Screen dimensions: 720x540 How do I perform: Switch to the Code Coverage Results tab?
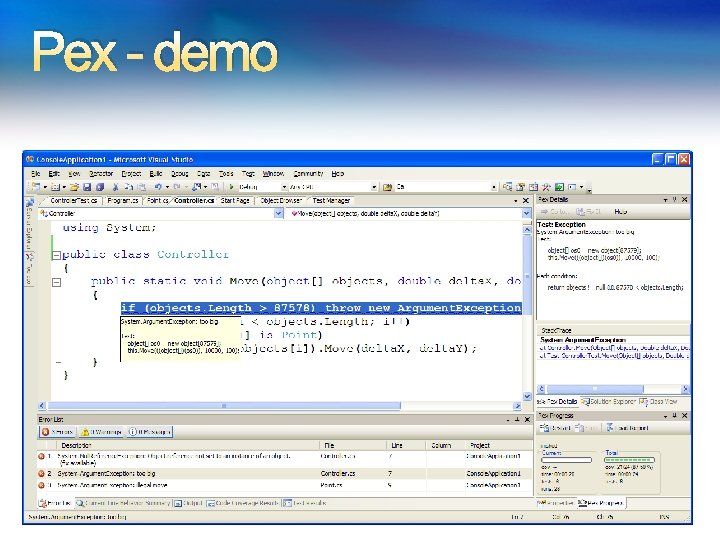(x=242, y=503)
